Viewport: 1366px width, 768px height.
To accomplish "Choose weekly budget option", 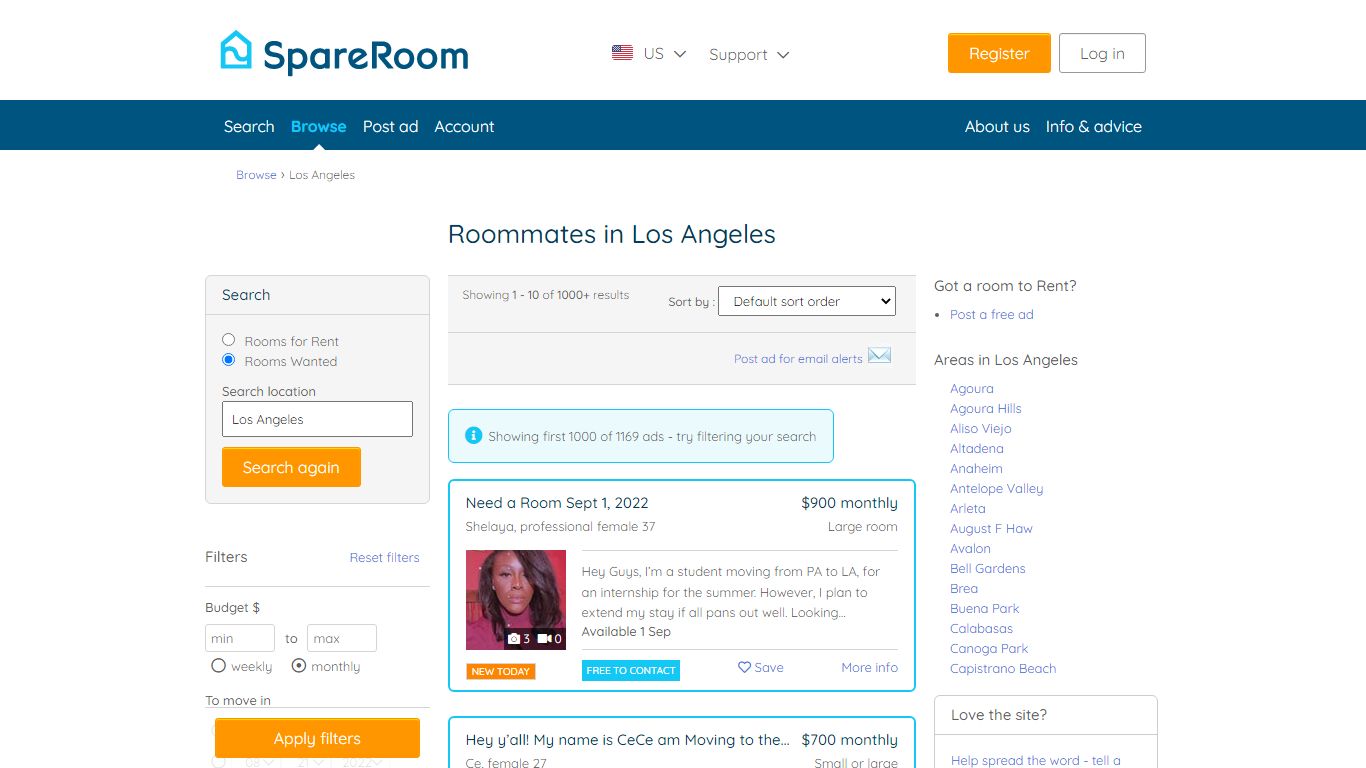I will pyautogui.click(x=218, y=665).
